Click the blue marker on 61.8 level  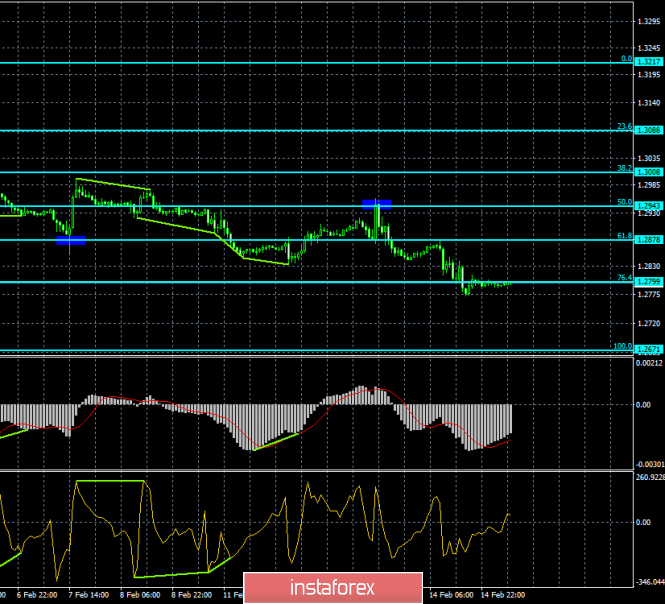click(x=70, y=240)
